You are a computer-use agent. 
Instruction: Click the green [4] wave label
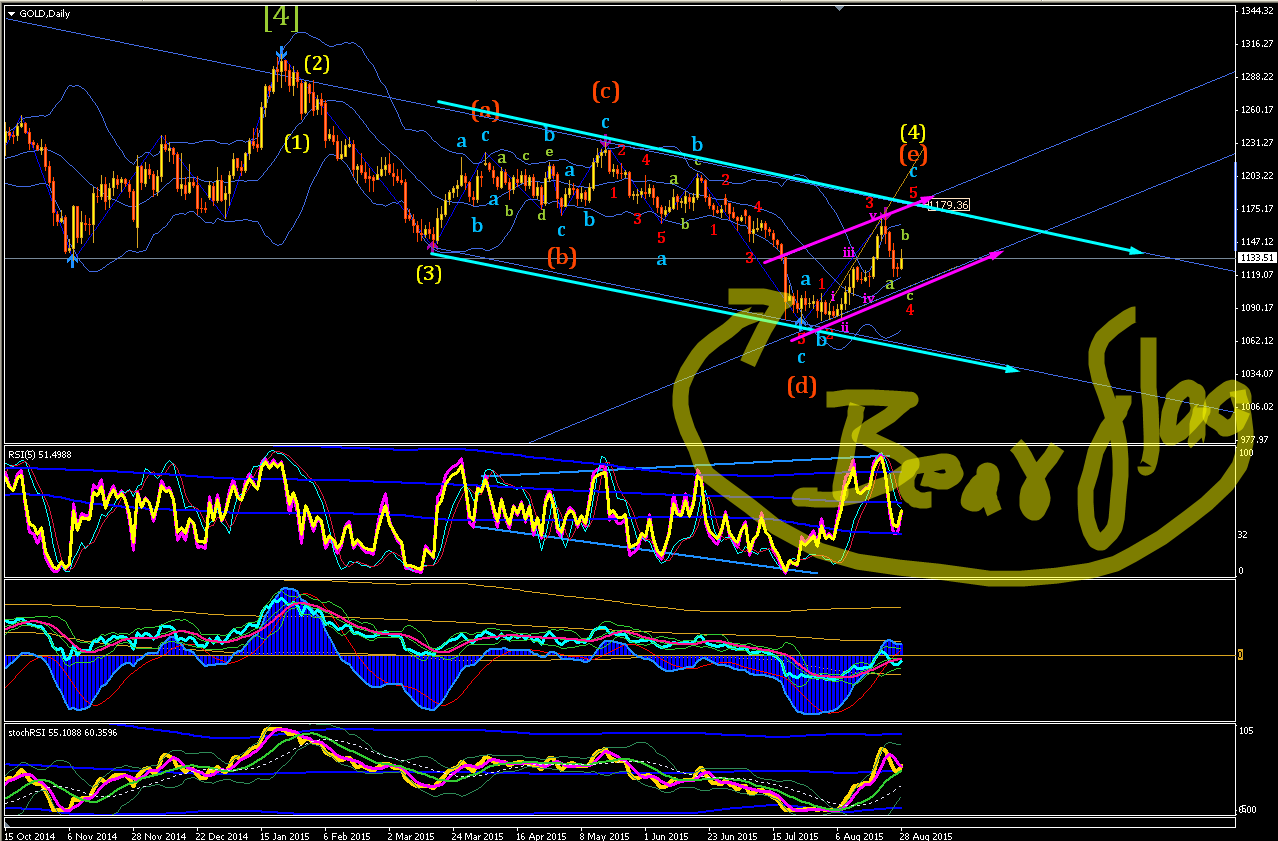[281, 17]
